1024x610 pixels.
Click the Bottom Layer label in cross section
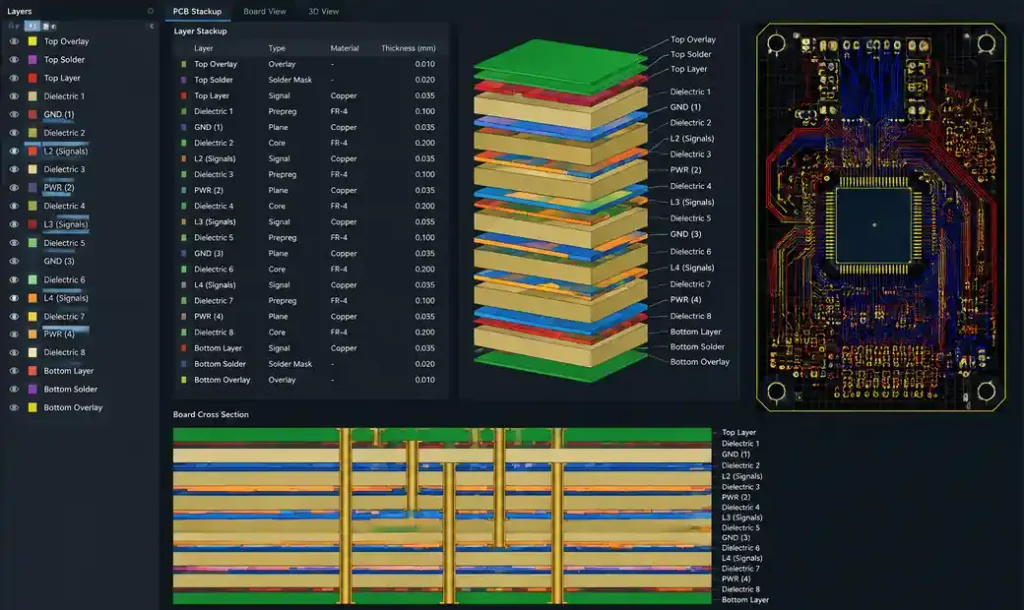(744, 600)
